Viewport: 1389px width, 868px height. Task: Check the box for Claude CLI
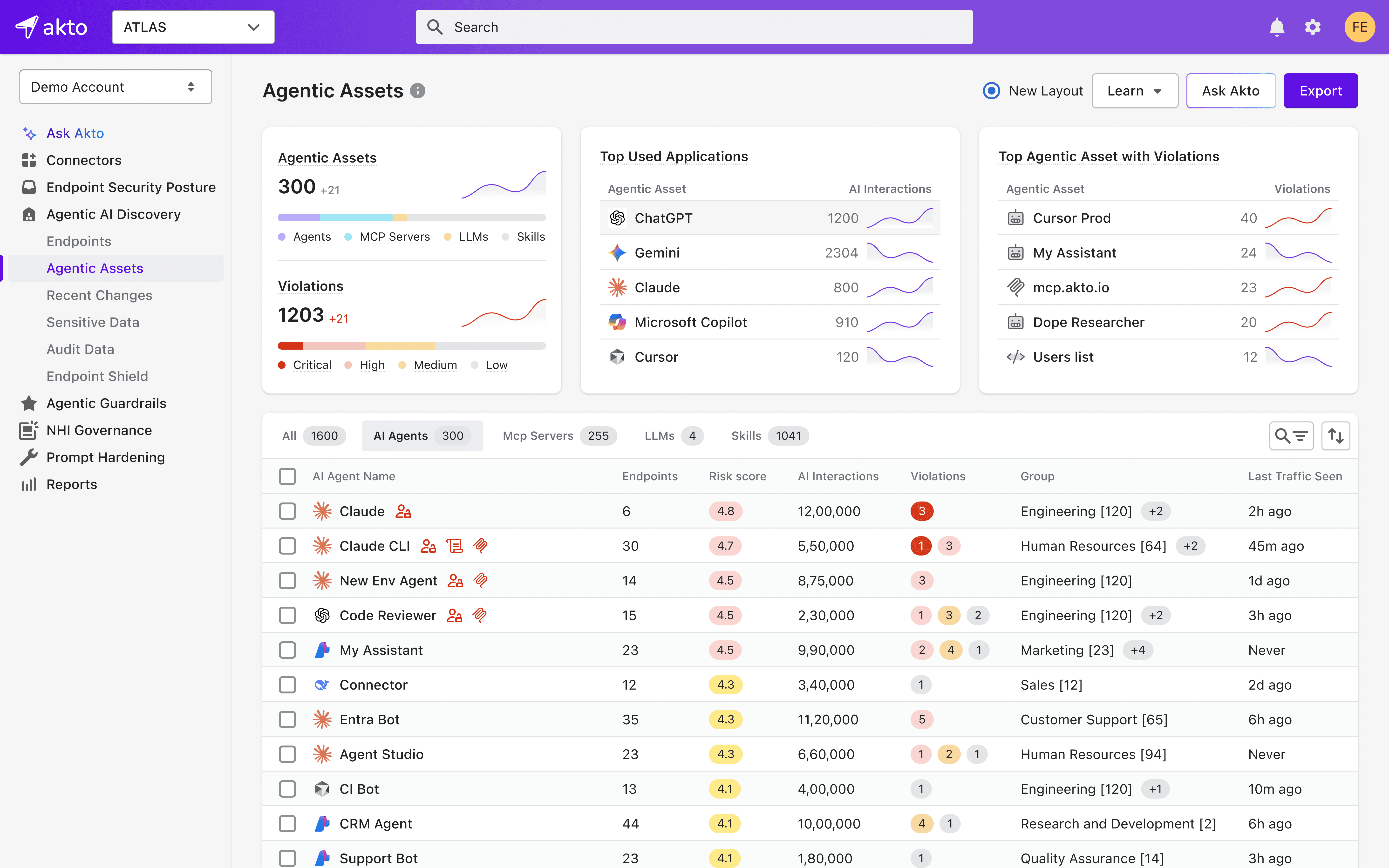(287, 545)
